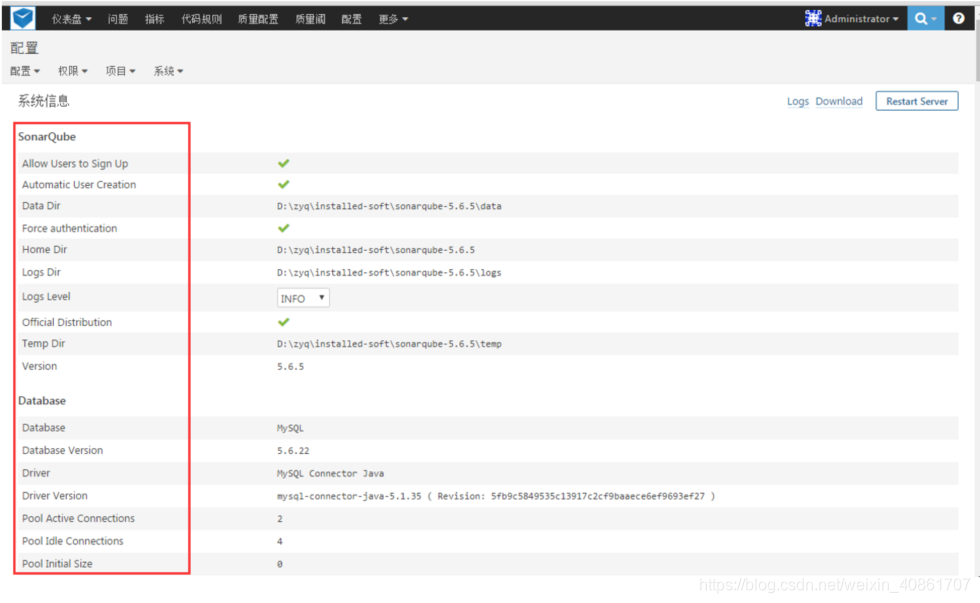Viewport: 980px width, 603px height.
Task: Click the Force authentication checkmark
Action: coord(283,228)
